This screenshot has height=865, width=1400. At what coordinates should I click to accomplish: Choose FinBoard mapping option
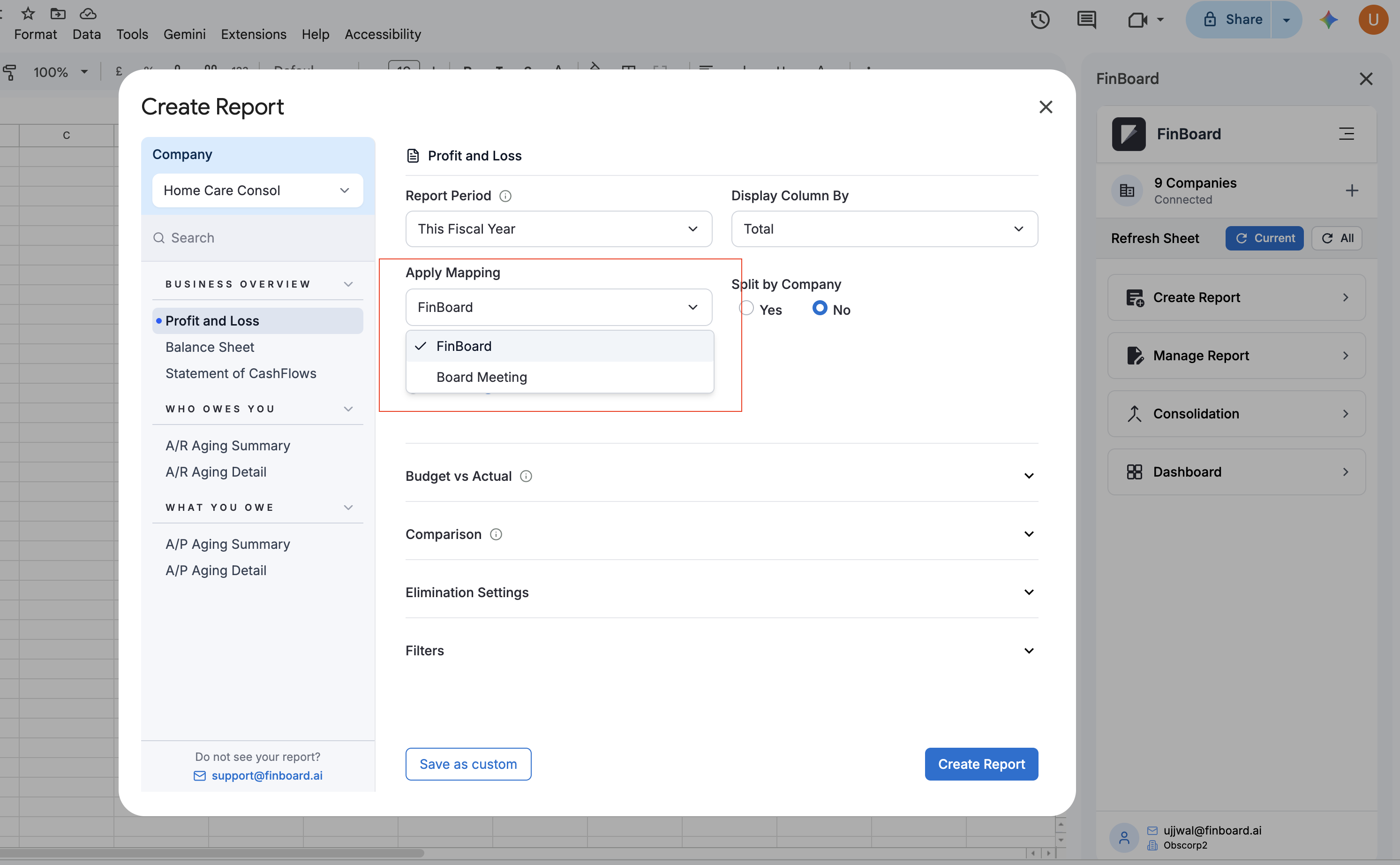pyautogui.click(x=560, y=346)
